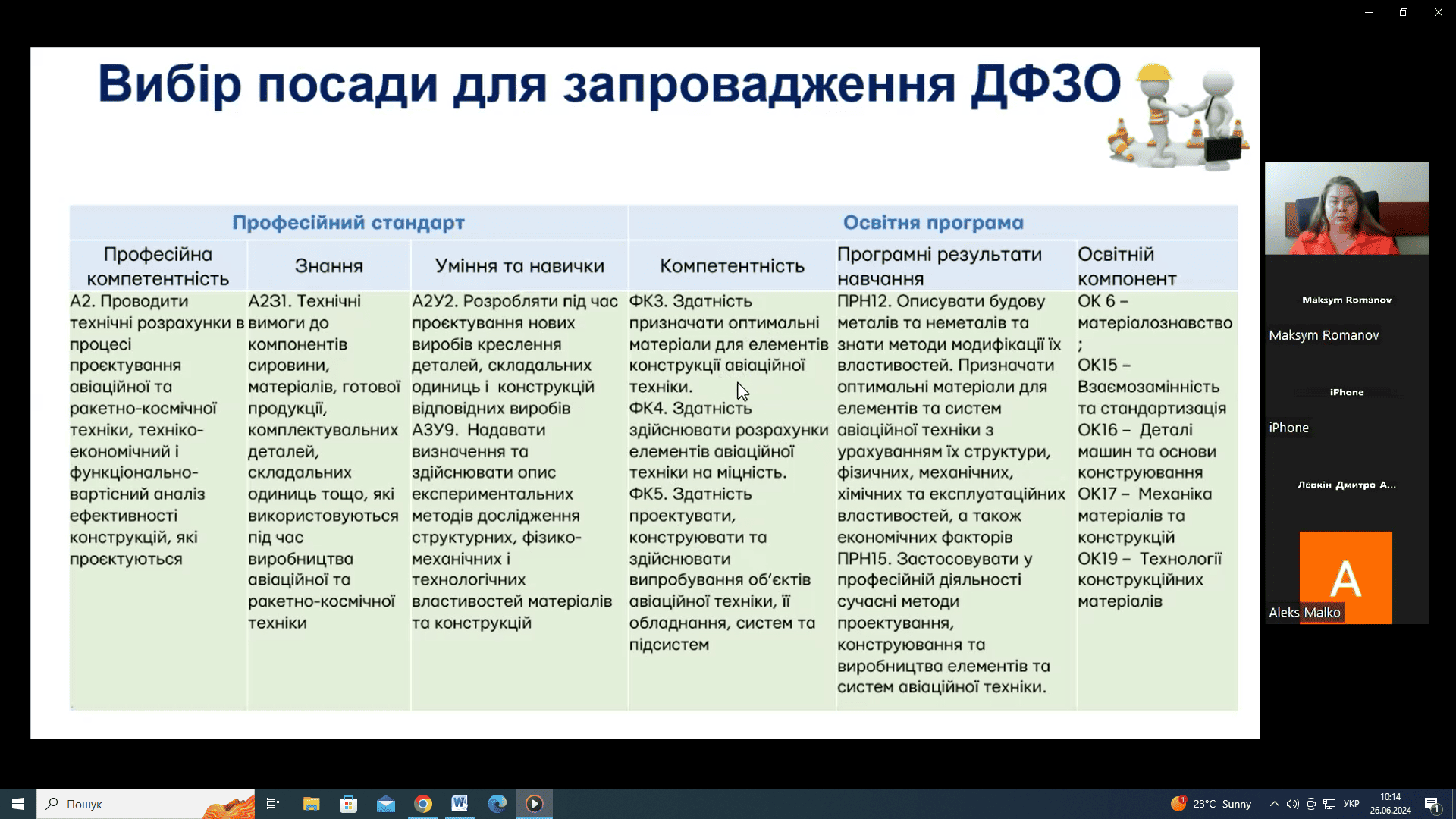Expand hidden system tray icons chevron
Image resolution: width=1456 pixels, height=819 pixels.
(1275, 804)
